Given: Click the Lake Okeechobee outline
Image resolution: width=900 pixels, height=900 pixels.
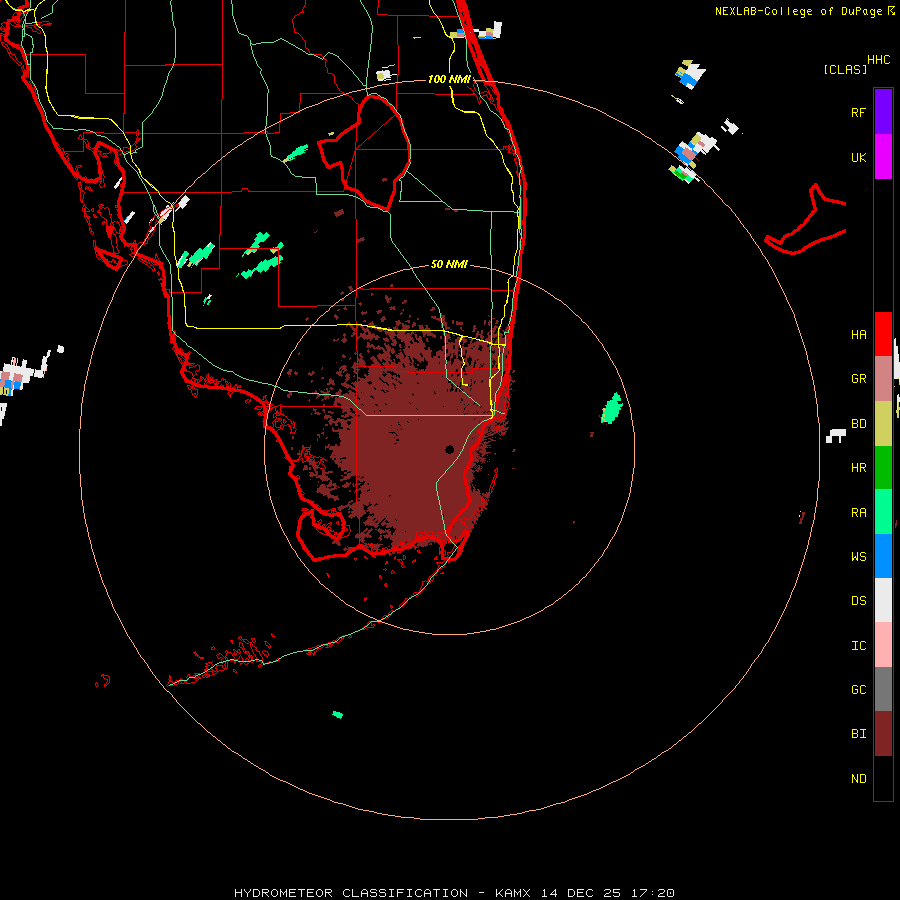Looking at the screenshot, I should click(x=364, y=153).
